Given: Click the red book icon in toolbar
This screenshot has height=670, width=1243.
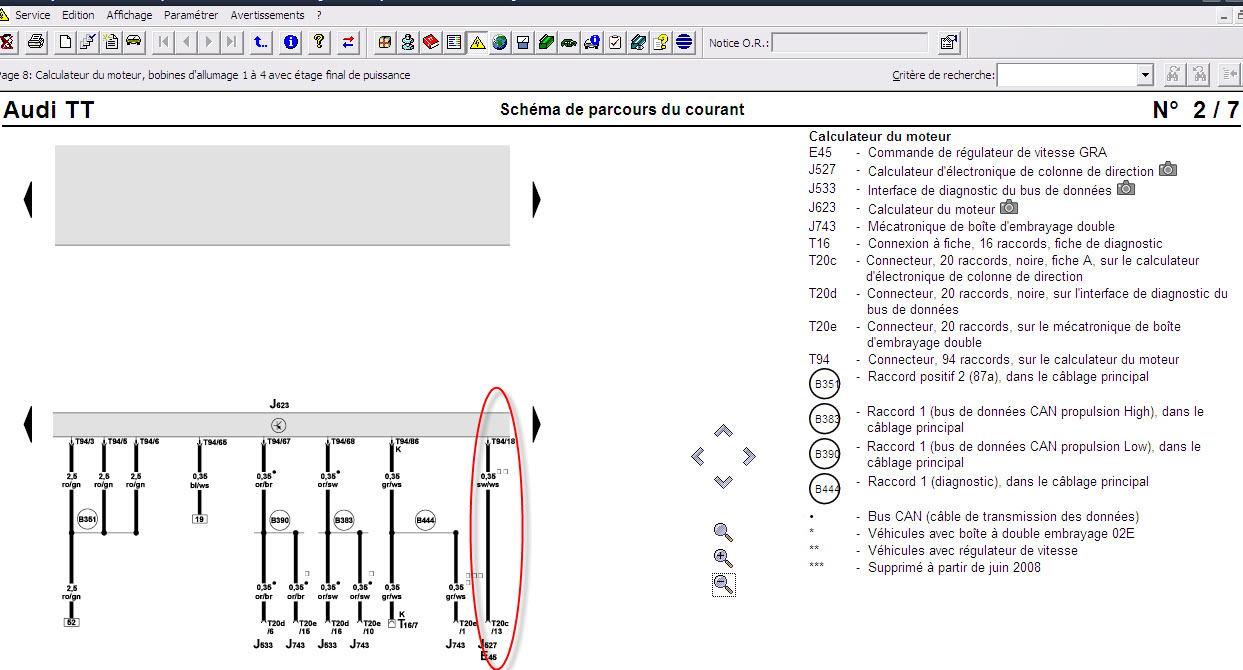Looking at the screenshot, I should [x=431, y=42].
